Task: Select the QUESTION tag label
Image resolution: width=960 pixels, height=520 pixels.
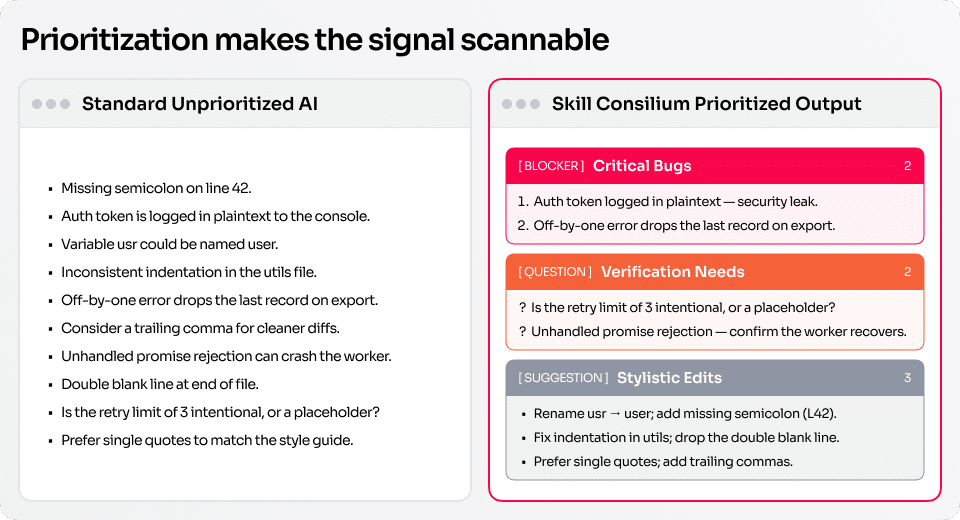Action: 555,272
